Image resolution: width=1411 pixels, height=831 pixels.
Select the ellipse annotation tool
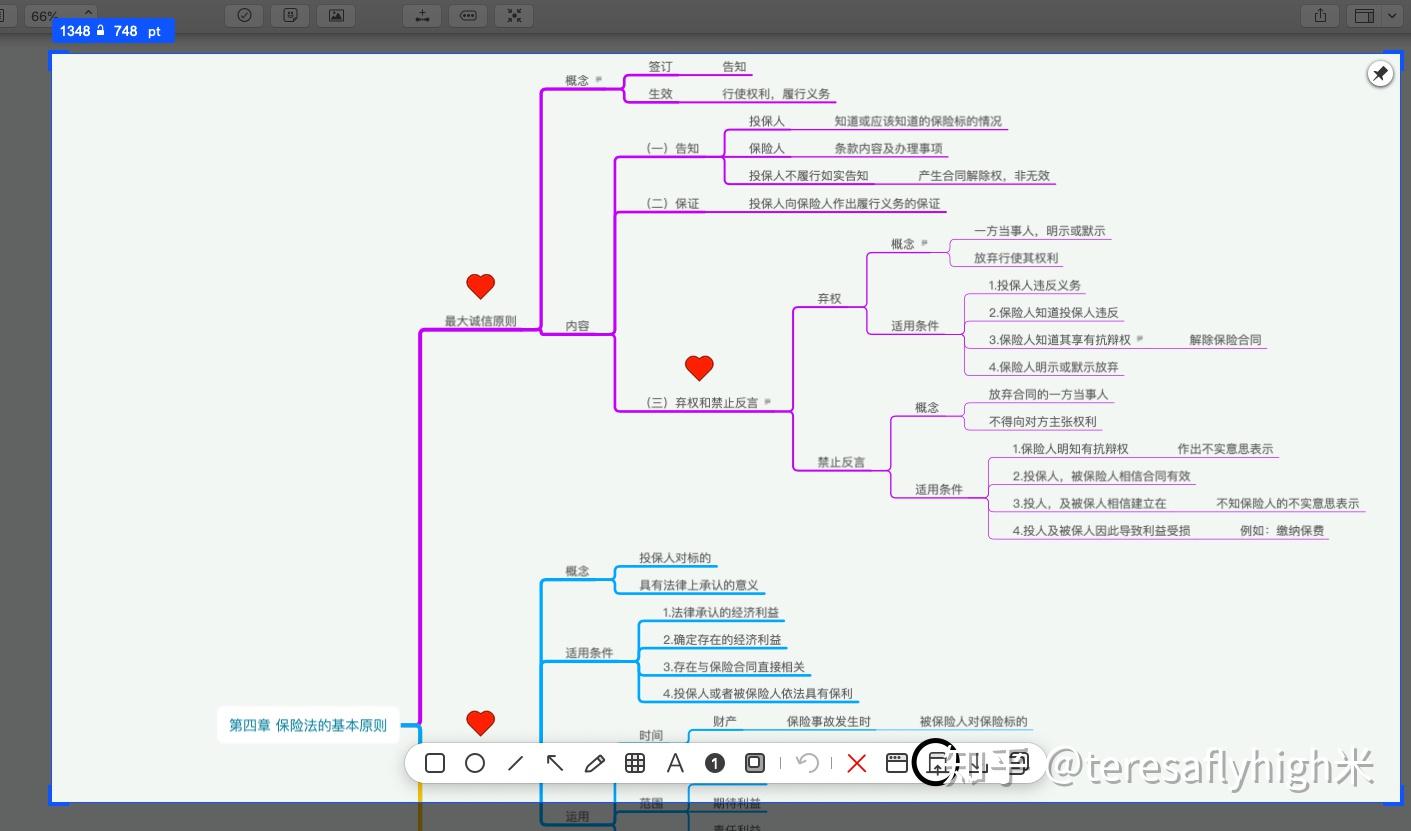[475, 763]
